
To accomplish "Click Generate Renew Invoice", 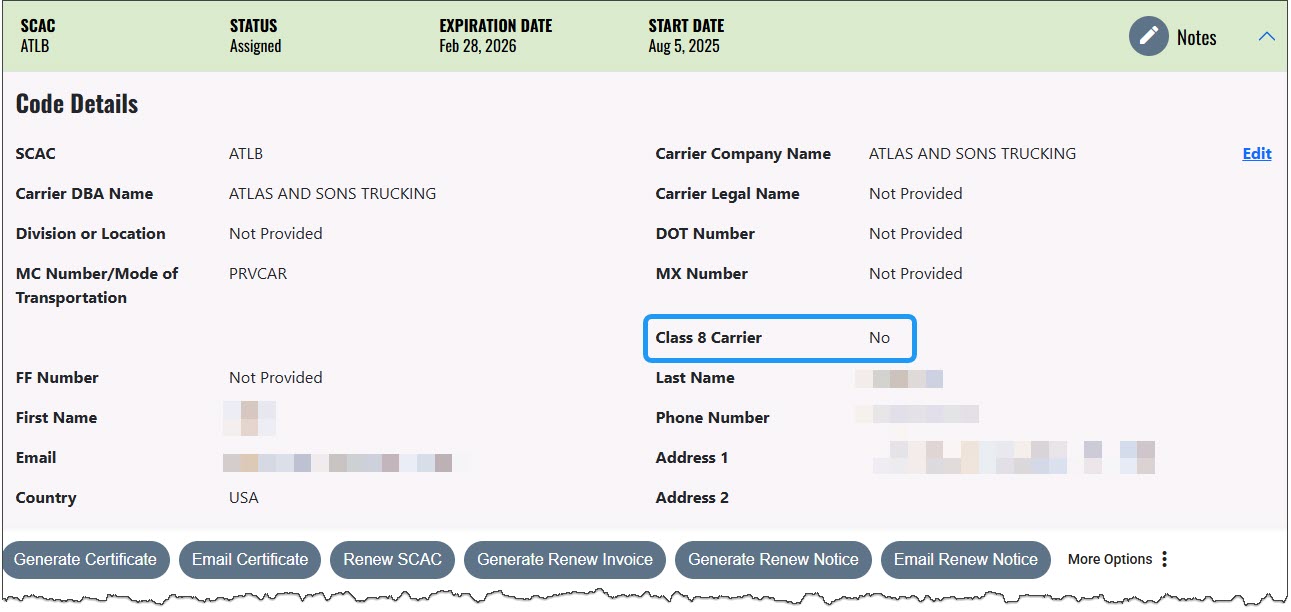I will click(x=564, y=559).
